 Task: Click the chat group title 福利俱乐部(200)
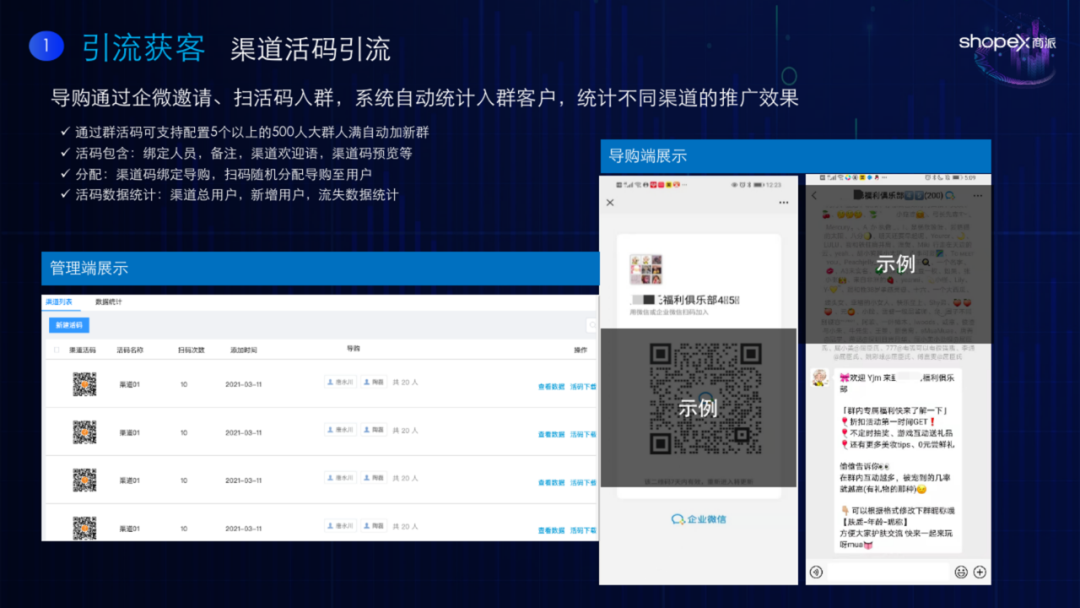904,196
